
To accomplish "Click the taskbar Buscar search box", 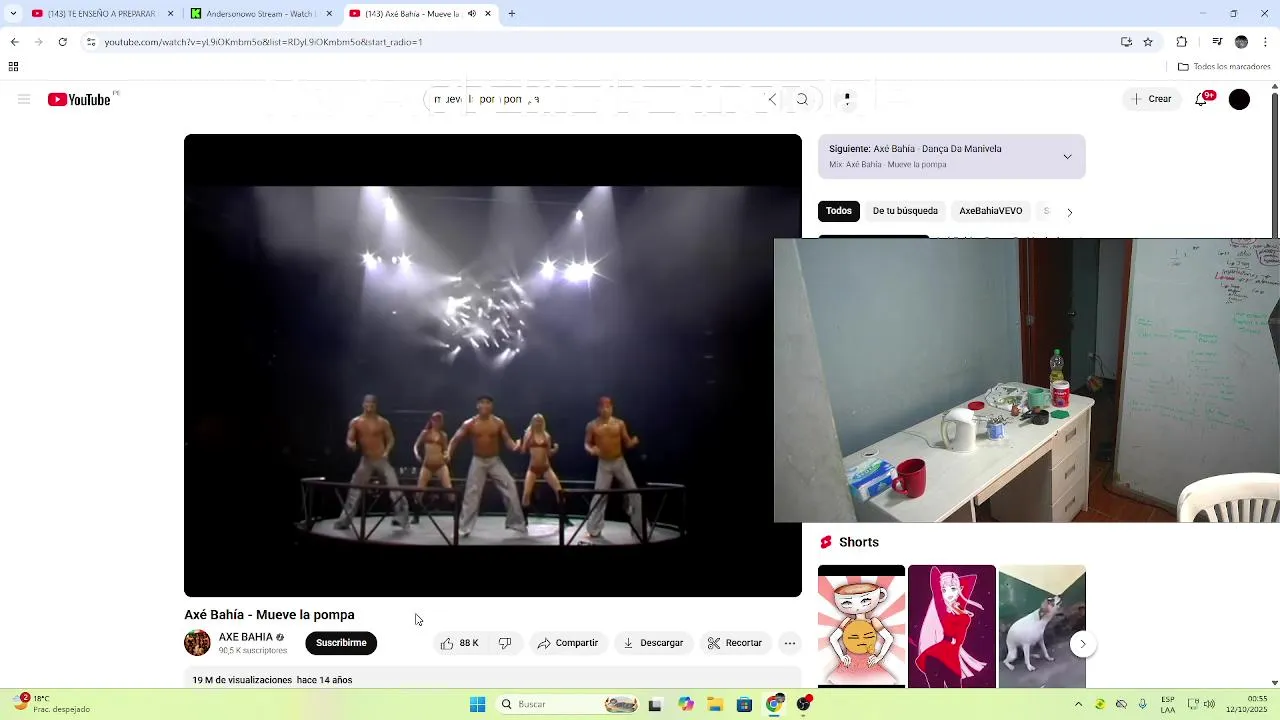I will coord(568,704).
